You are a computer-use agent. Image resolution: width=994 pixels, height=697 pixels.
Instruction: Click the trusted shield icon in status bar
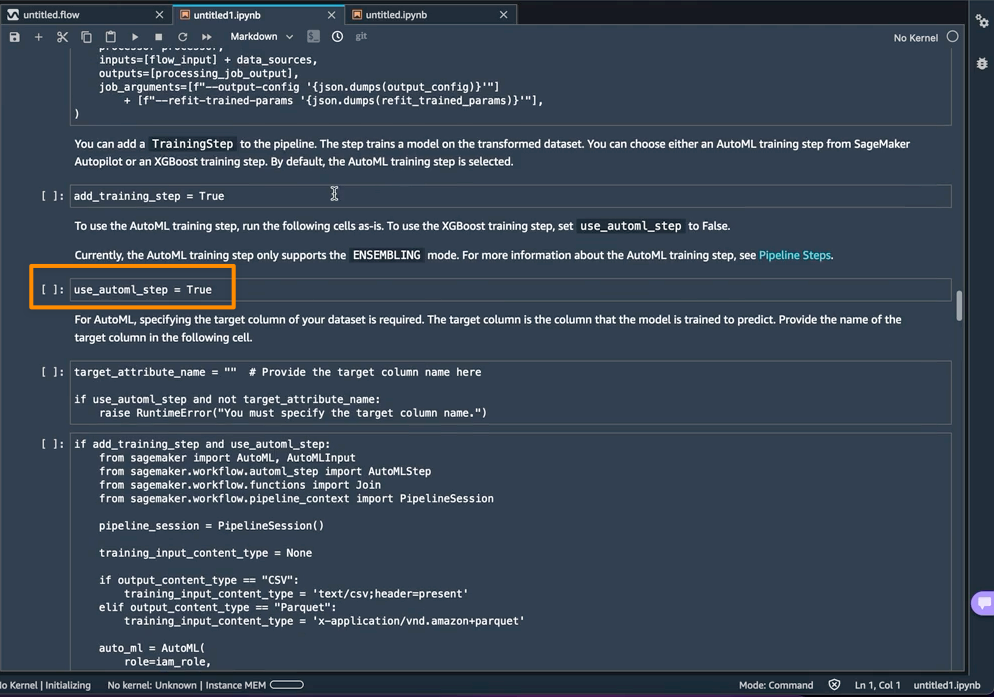coord(834,685)
